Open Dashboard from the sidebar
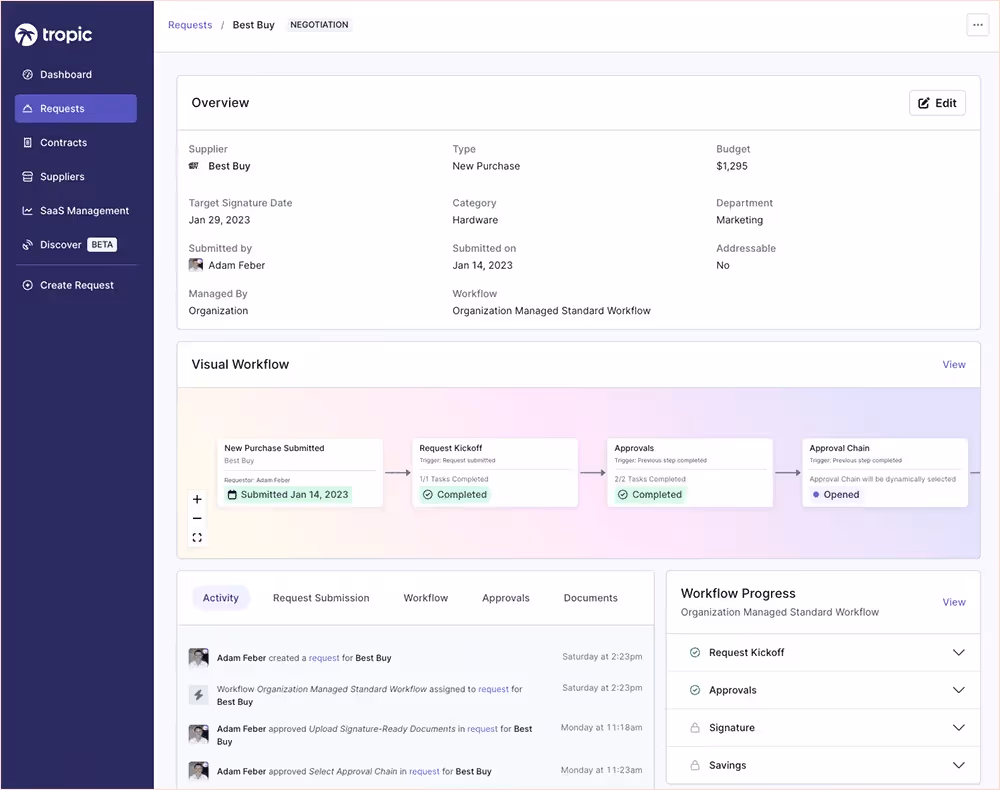Screen dimensions: 1000x790 68,74
